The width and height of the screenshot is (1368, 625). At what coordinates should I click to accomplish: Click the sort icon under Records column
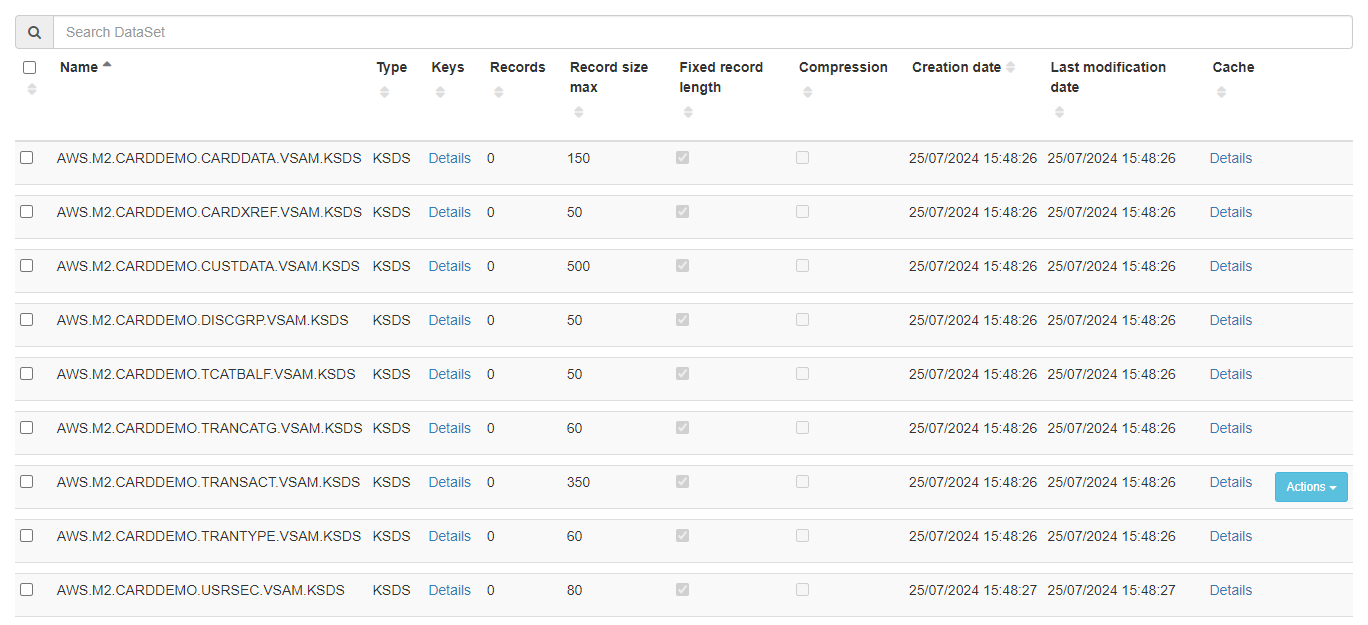coord(498,91)
